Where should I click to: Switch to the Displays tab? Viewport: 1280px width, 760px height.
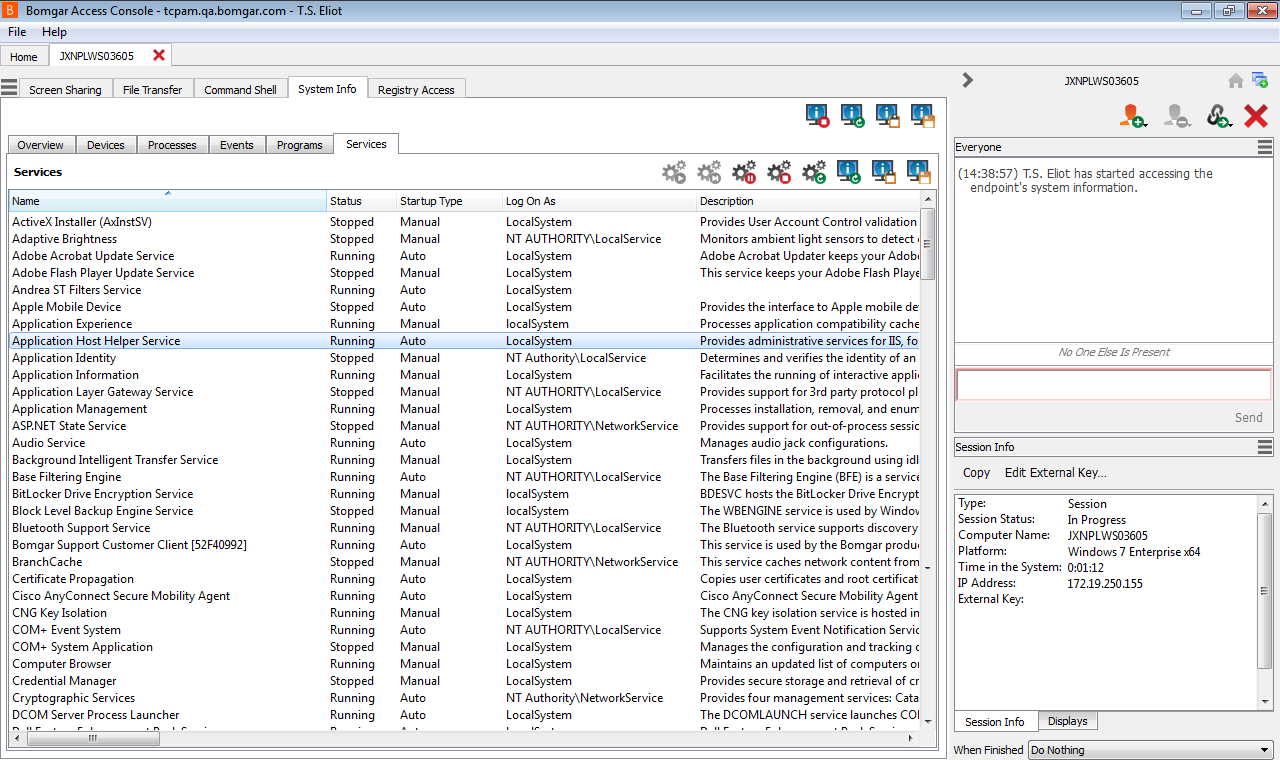click(x=1068, y=720)
